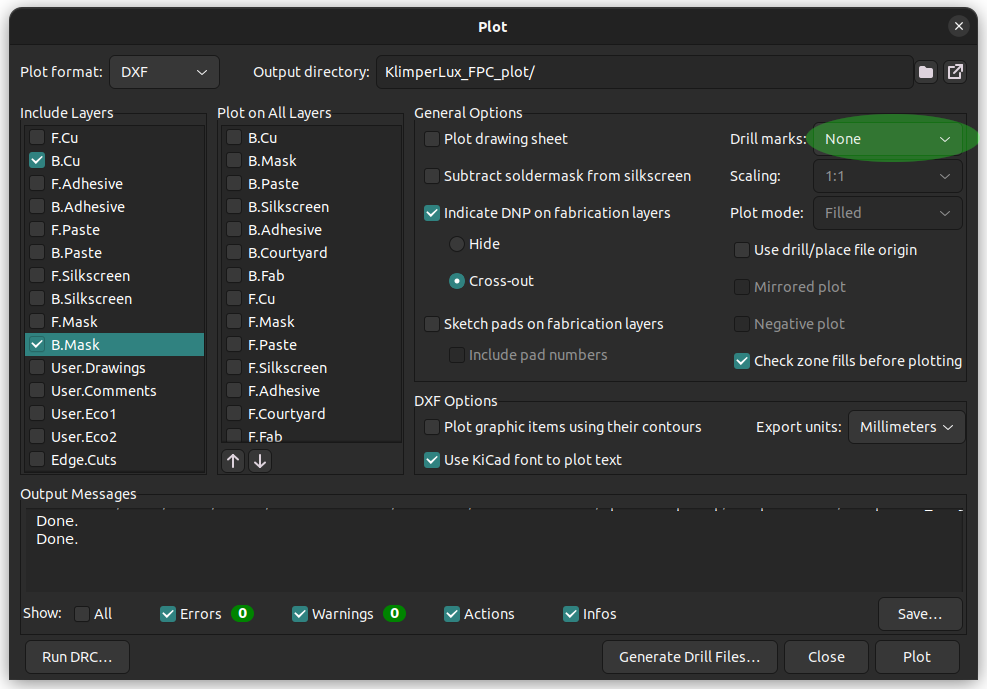Check the Show All filter
Screen dimensions: 987x689
pyautogui.click(x=82, y=614)
